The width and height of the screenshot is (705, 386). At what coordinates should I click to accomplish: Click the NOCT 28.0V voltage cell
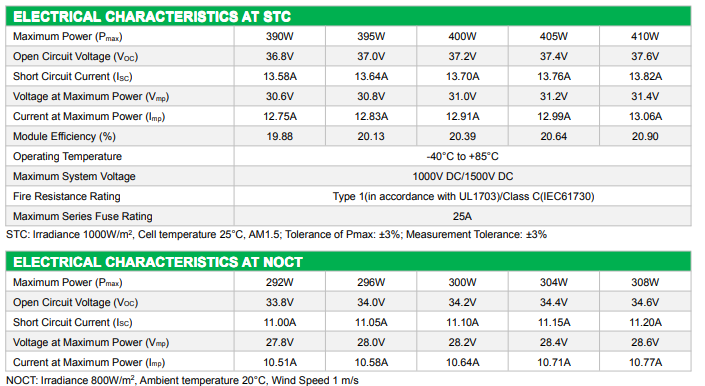pyautogui.click(x=371, y=342)
